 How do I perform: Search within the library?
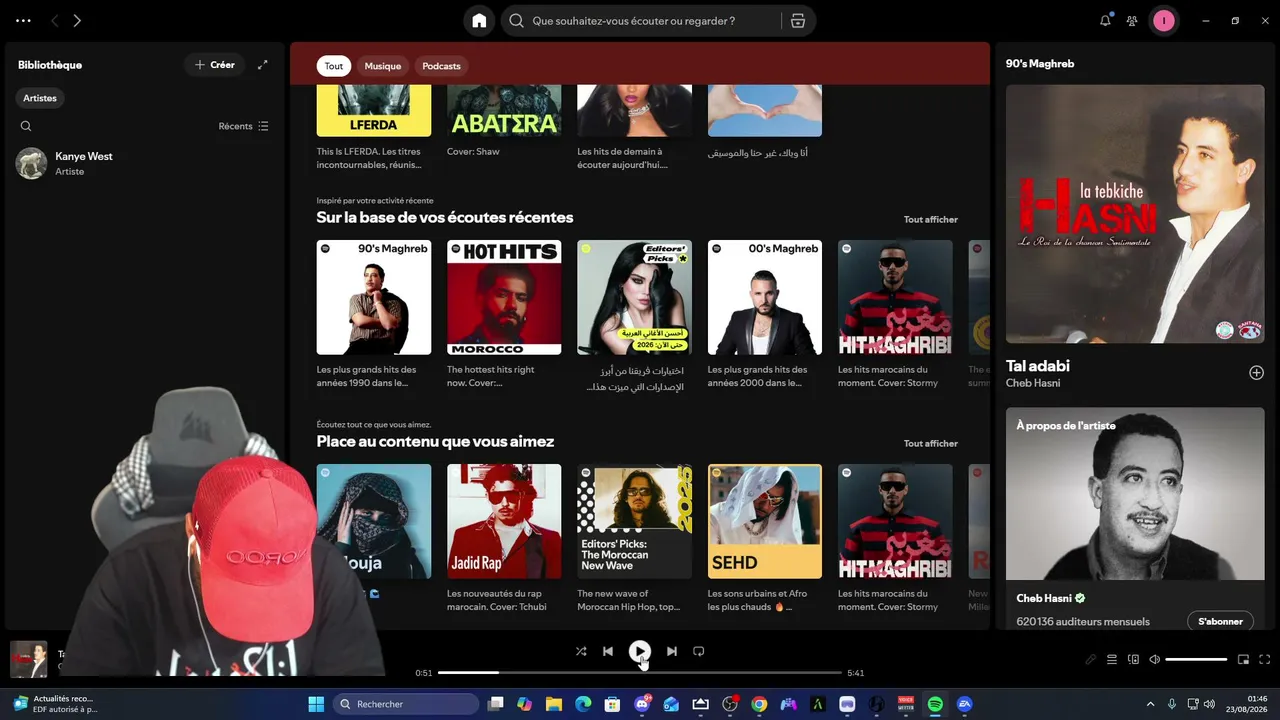26,126
